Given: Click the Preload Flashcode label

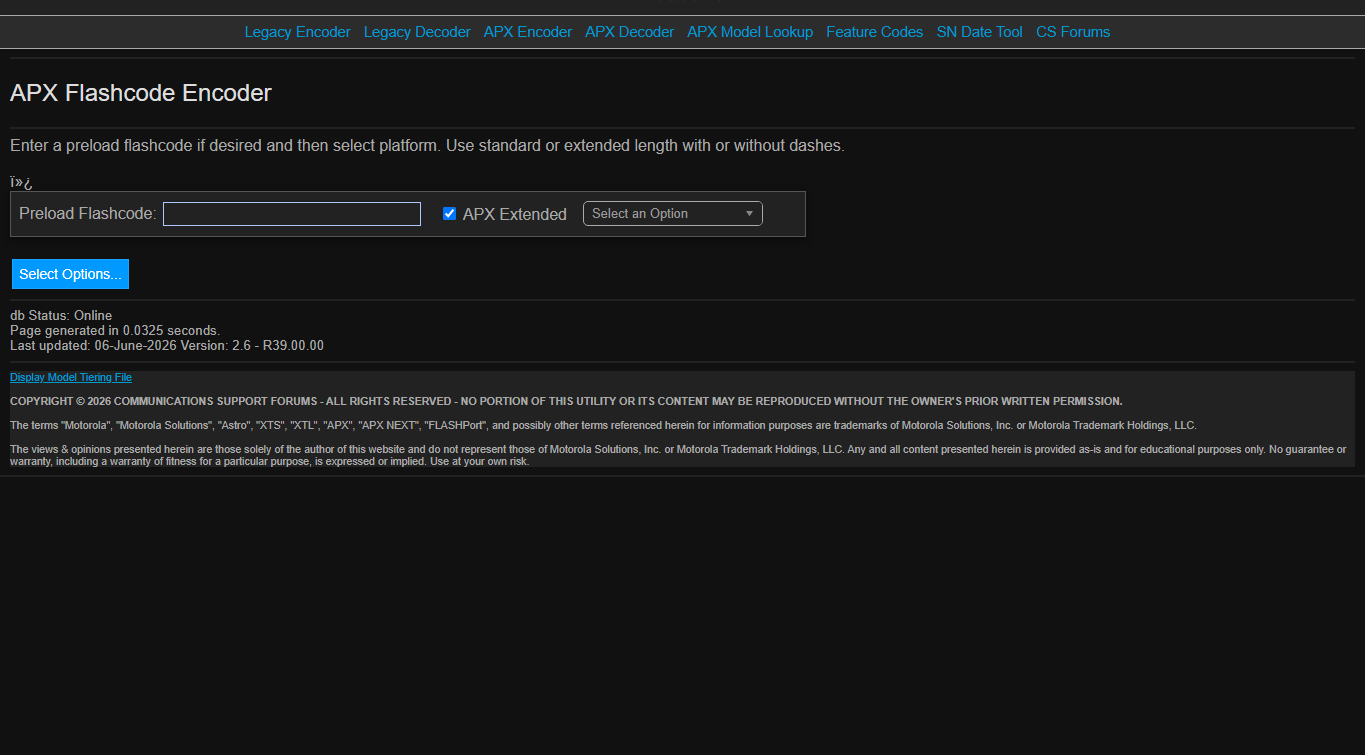Looking at the screenshot, I should click(88, 214).
